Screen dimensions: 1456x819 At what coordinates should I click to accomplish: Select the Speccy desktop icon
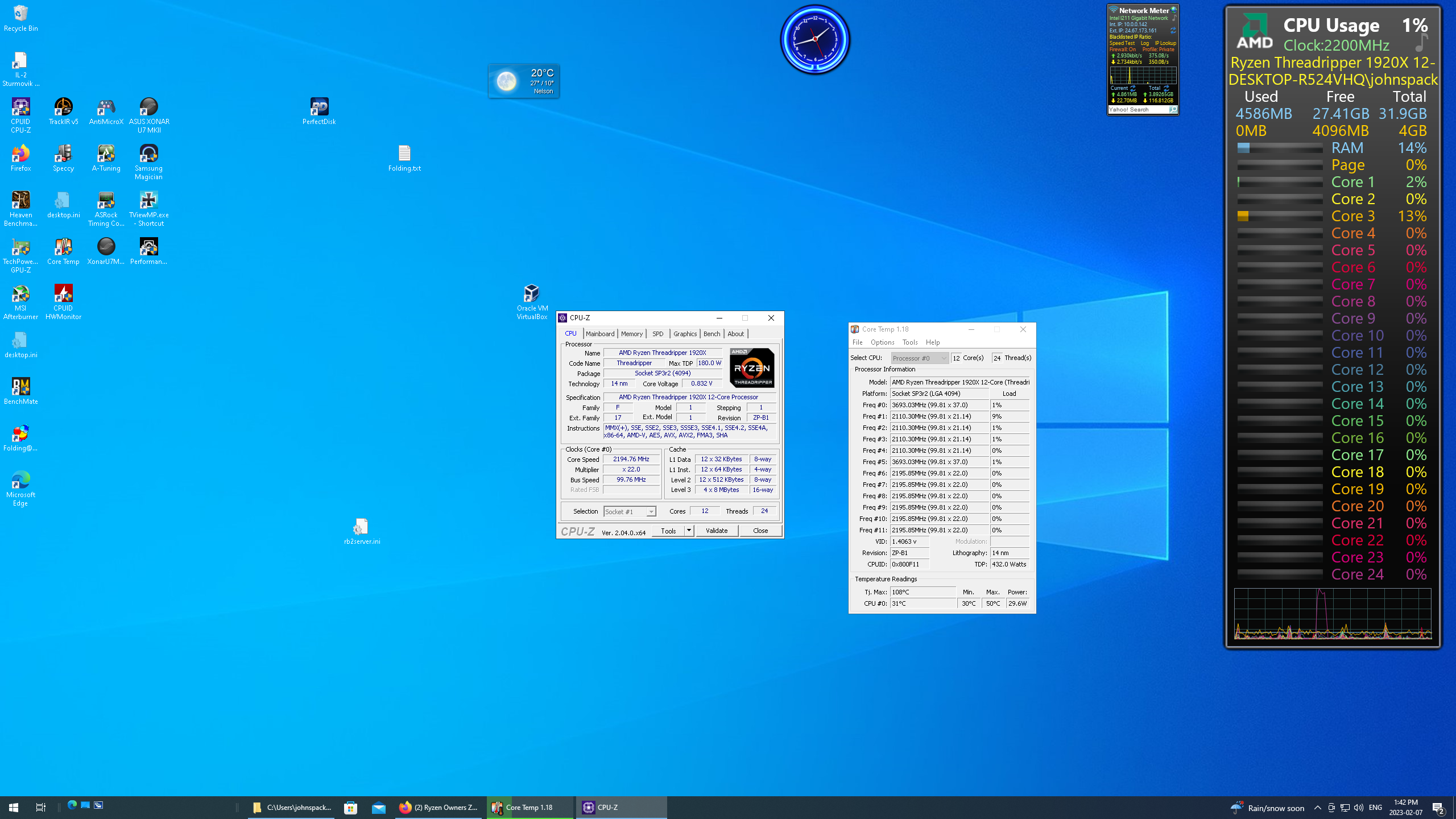63,158
